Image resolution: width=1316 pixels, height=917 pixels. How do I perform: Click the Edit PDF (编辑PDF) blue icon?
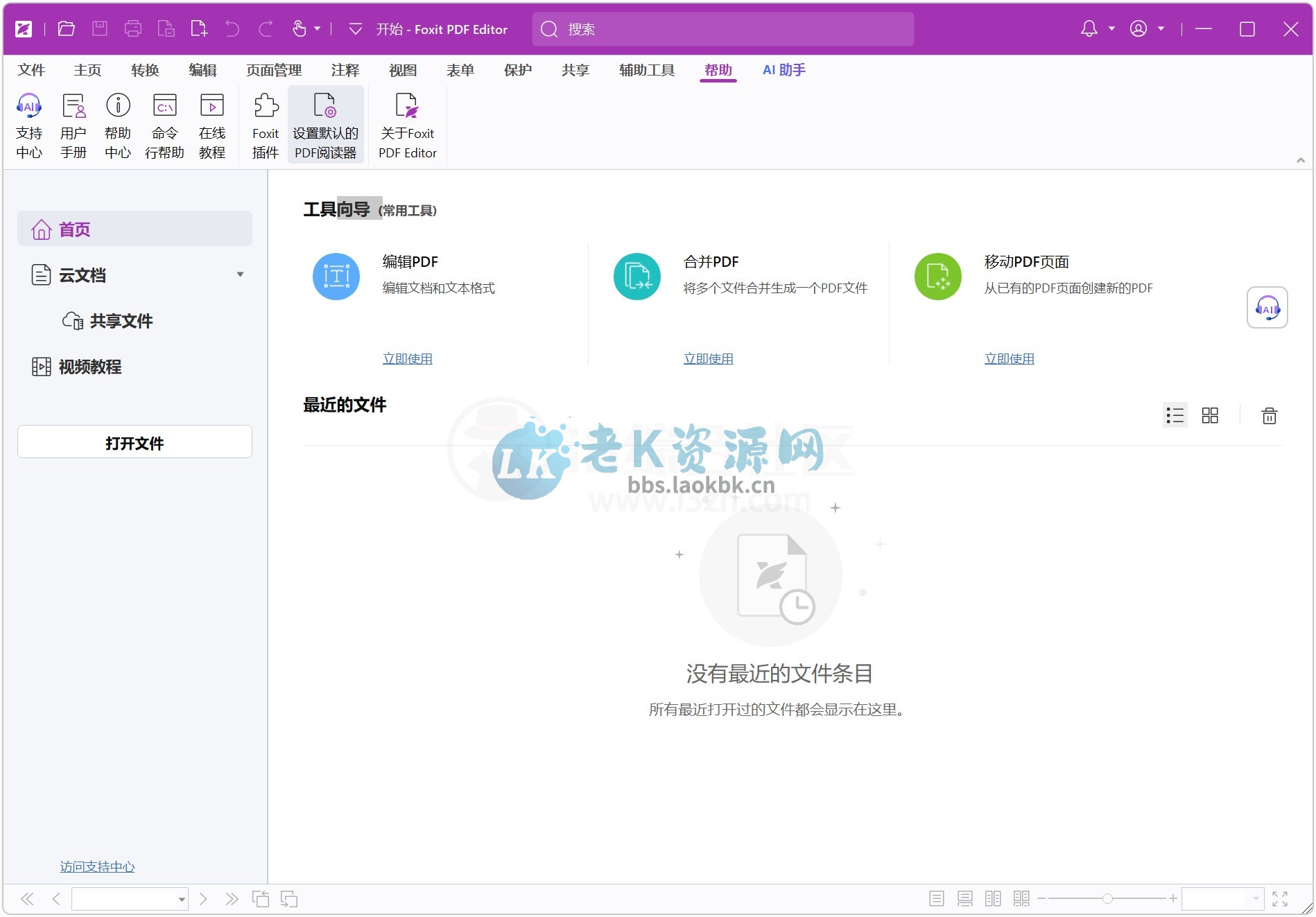336,277
